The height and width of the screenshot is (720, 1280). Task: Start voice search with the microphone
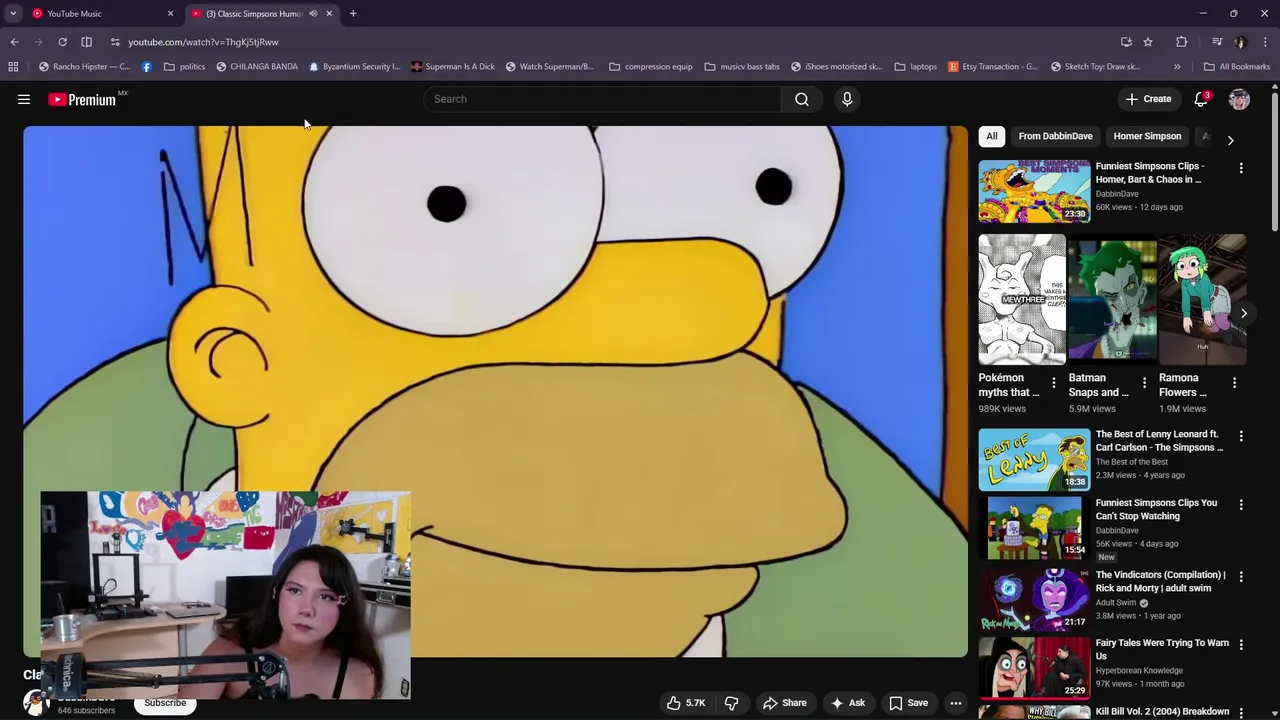tap(847, 99)
